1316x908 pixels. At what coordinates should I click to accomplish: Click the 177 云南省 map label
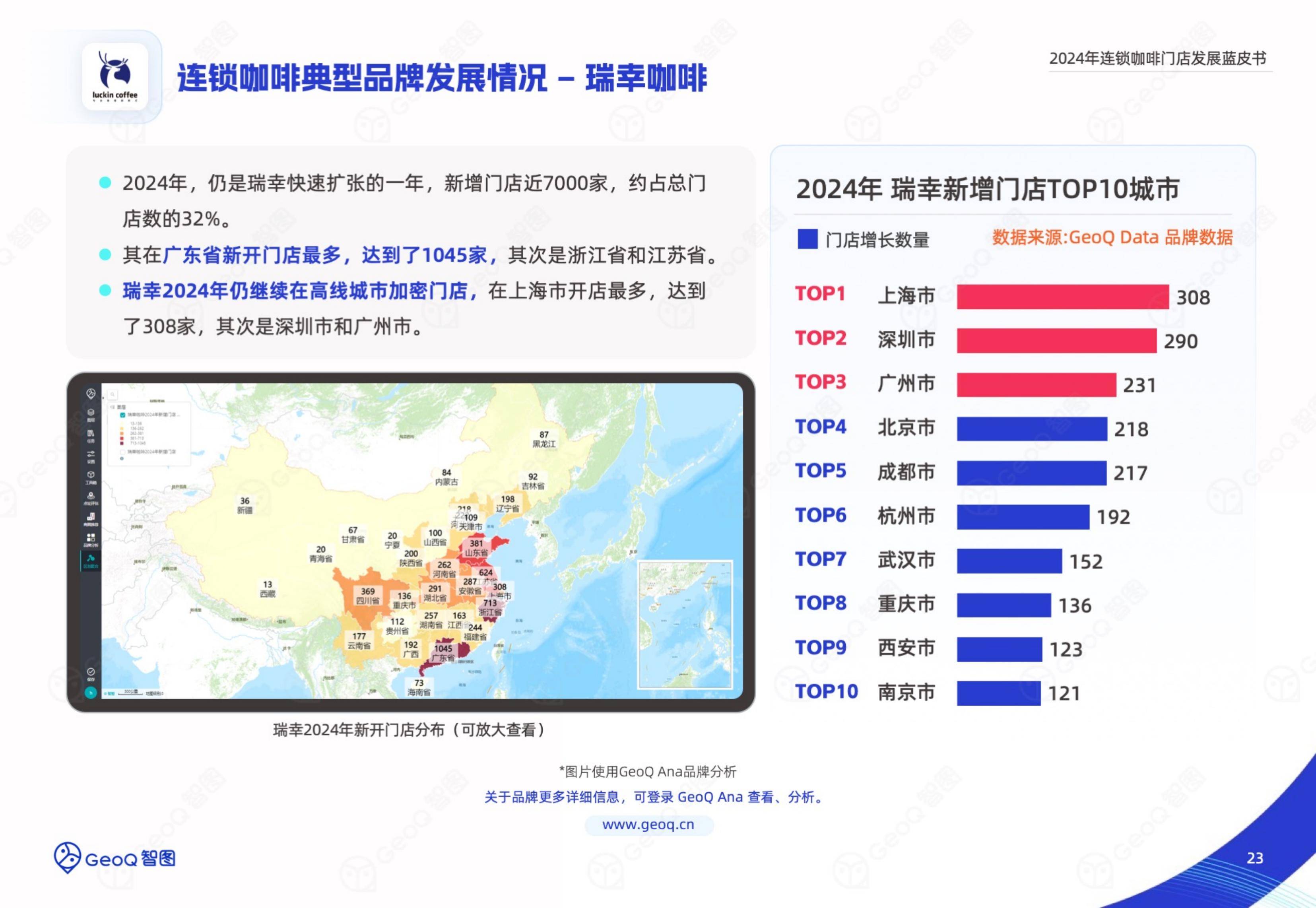coord(359,640)
